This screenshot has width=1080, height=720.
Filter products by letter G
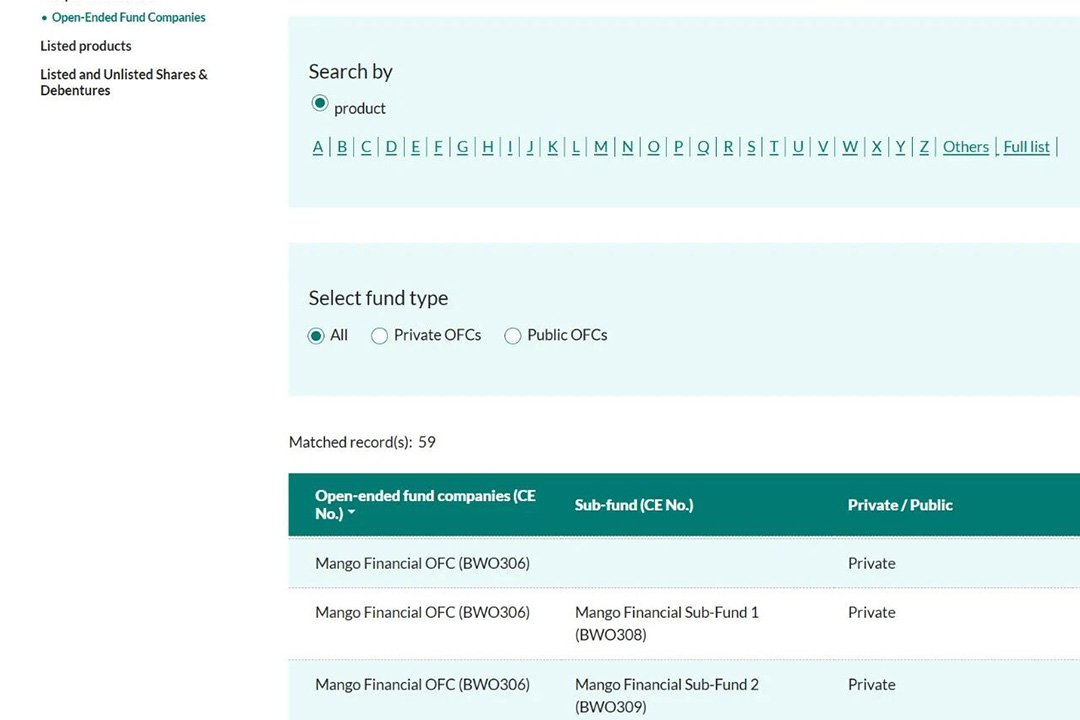pyautogui.click(x=462, y=147)
